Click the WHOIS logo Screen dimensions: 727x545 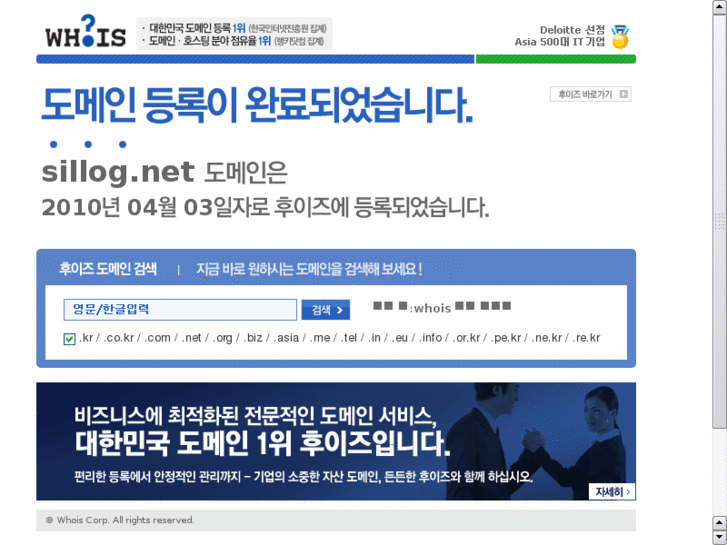point(86,31)
